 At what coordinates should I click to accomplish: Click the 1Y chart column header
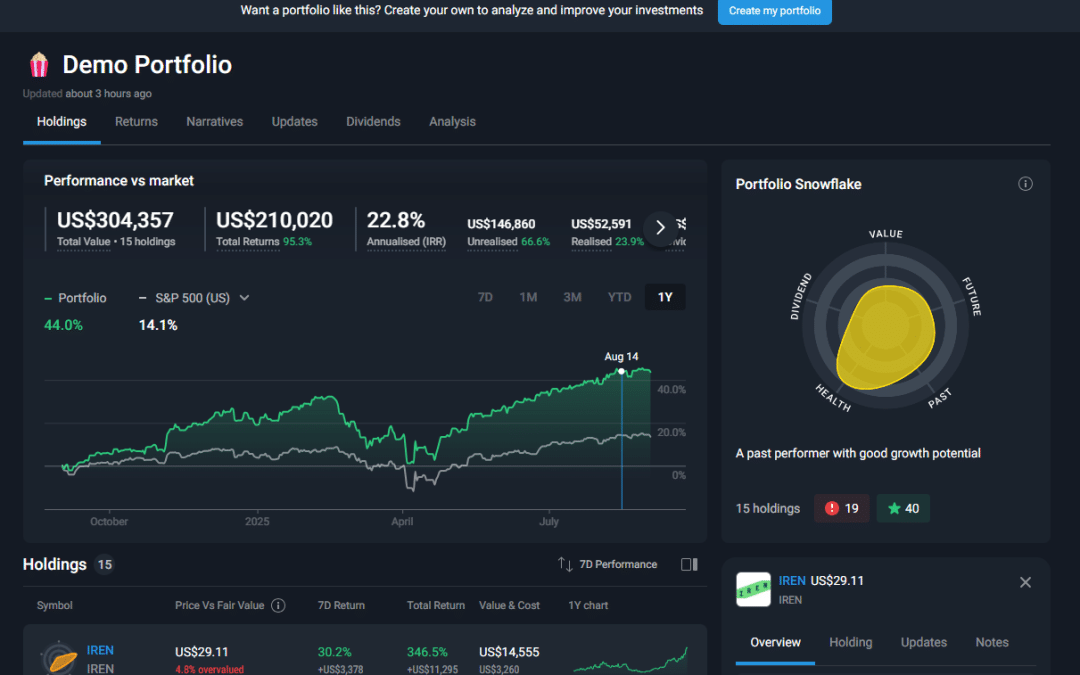tap(588, 605)
